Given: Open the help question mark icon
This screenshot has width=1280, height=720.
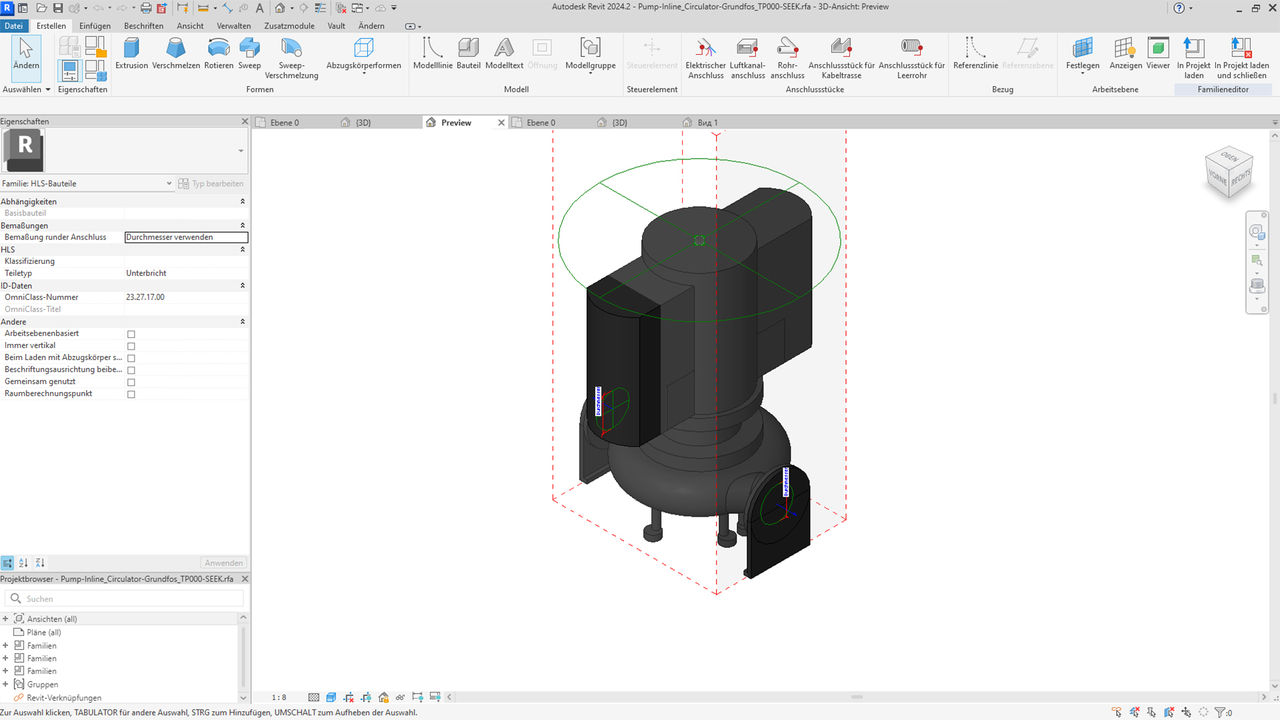Looking at the screenshot, I should tap(1181, 7).
